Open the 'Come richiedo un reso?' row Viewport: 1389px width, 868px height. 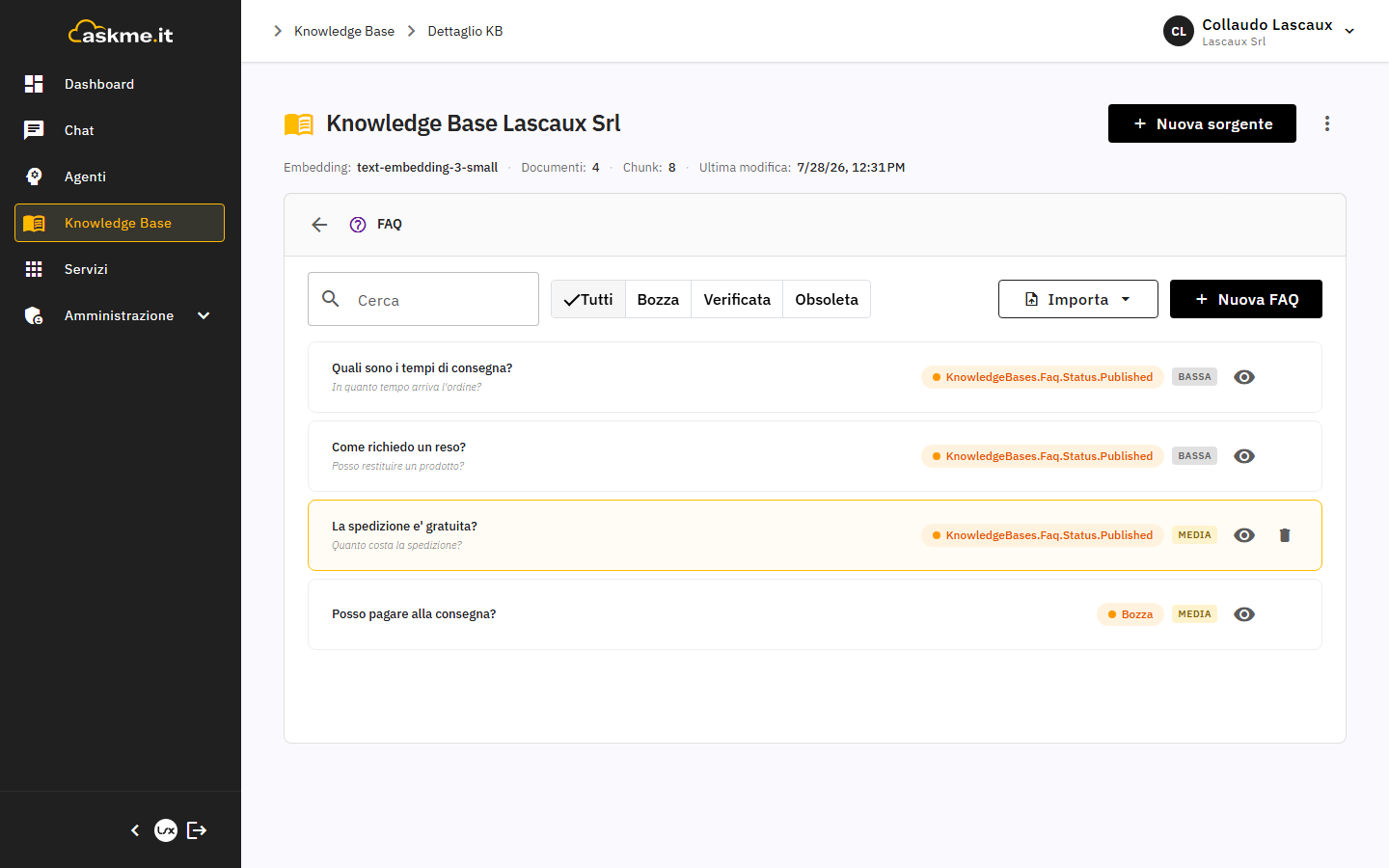pyautogui.click(x=815, y=456)
